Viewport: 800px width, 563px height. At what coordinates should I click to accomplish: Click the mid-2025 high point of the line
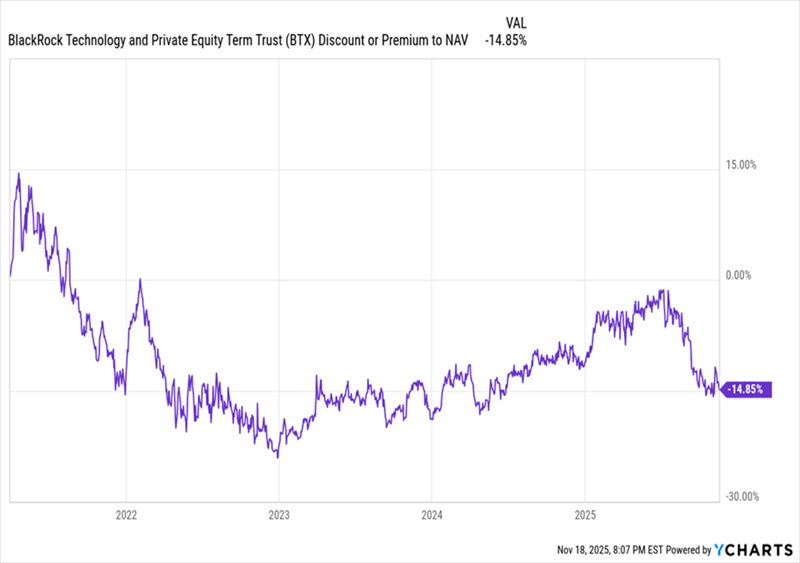(663, 291)
